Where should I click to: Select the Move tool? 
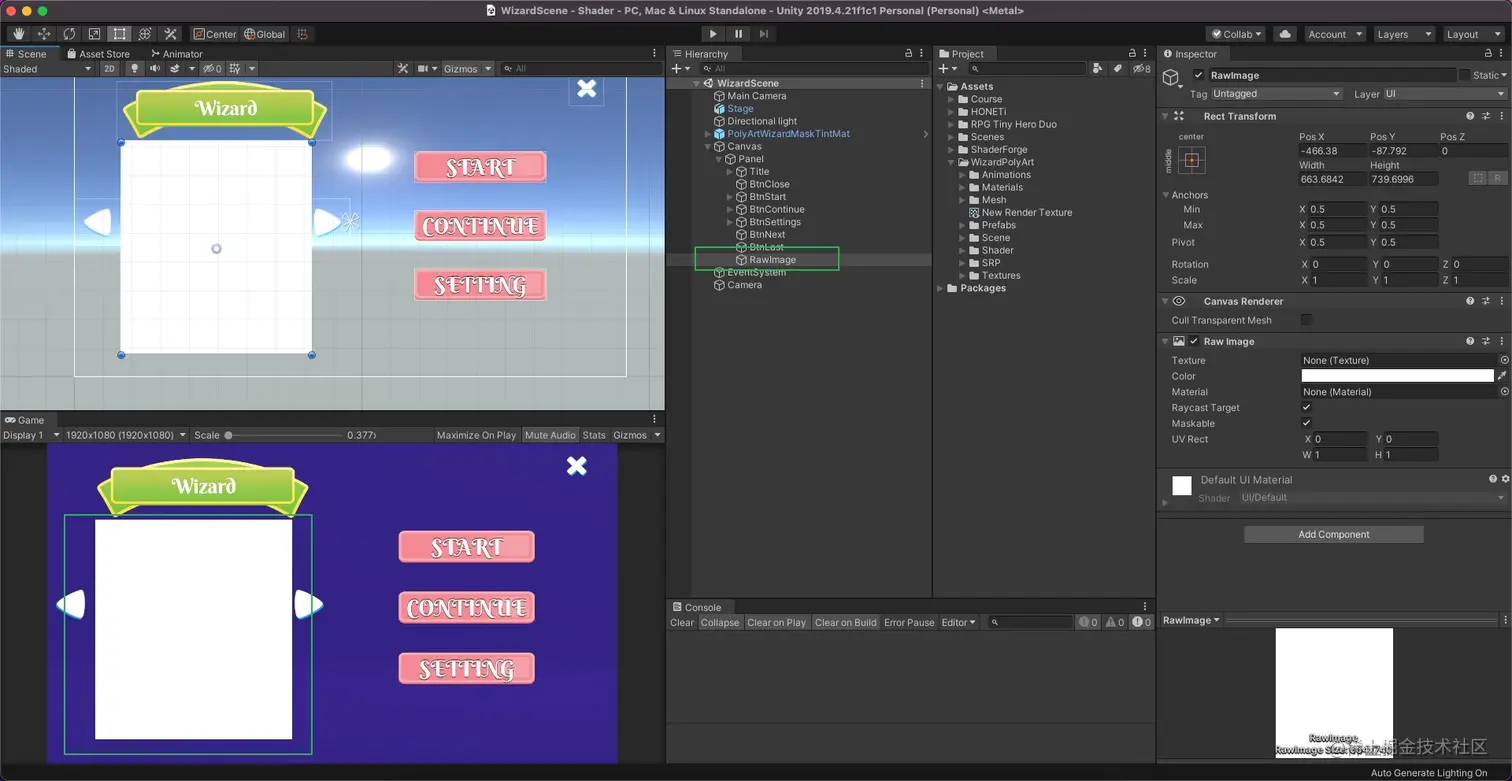coord(44,34)
